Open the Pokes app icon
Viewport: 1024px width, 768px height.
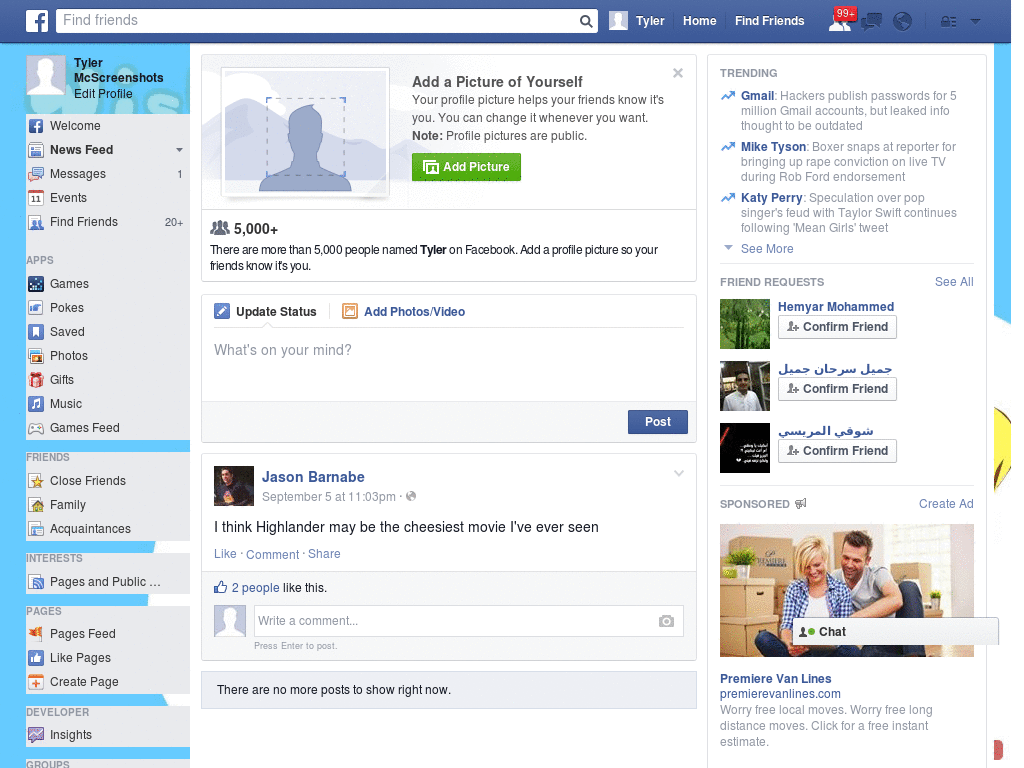tap(36, 308)
